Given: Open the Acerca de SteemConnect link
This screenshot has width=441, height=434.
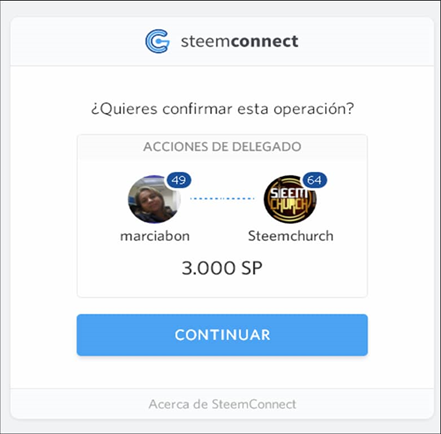Looking at the screenshot, I should (x=222, y=404).
